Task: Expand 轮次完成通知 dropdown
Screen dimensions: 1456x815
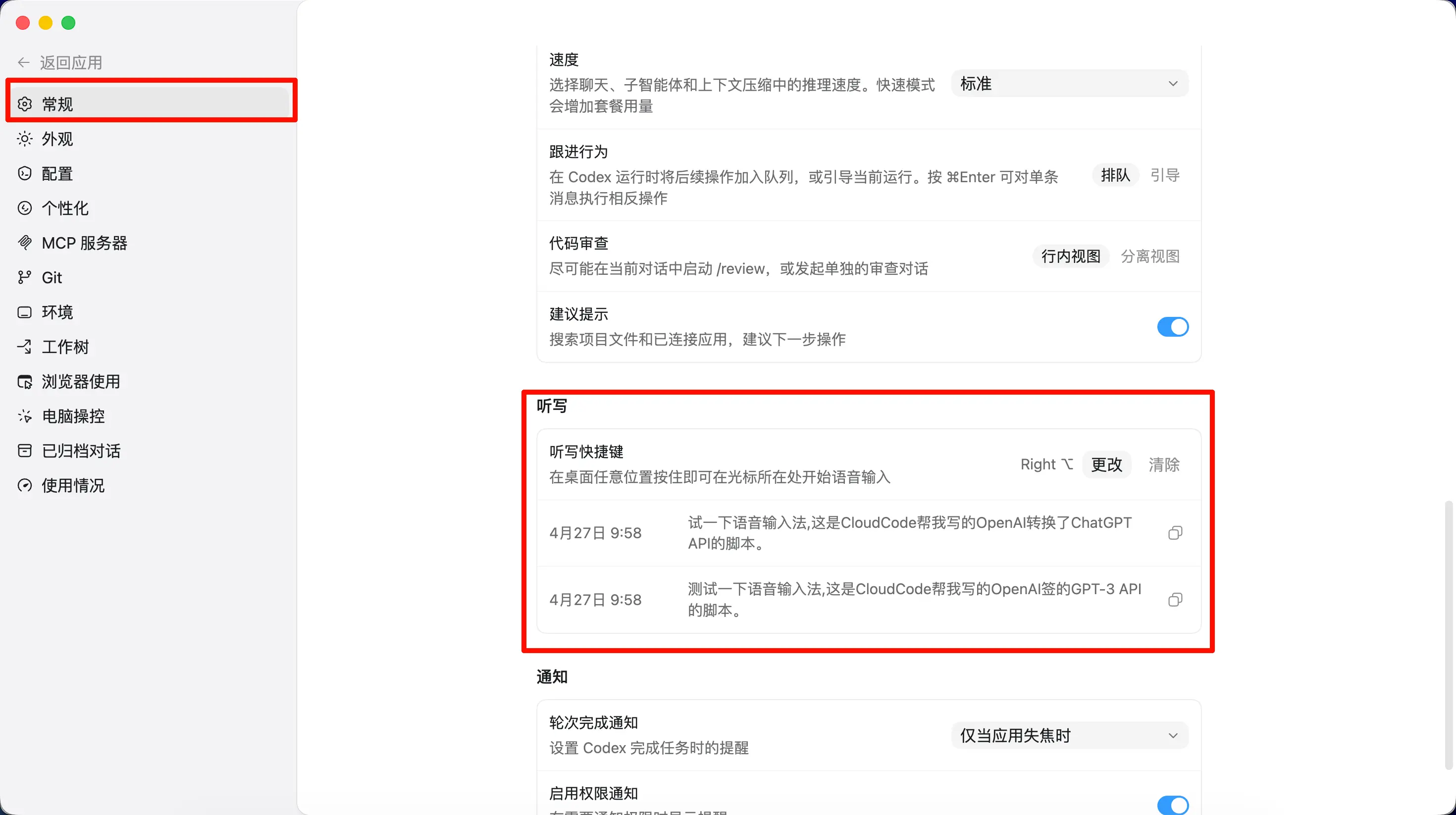Action: click(x=1069, y=735)
